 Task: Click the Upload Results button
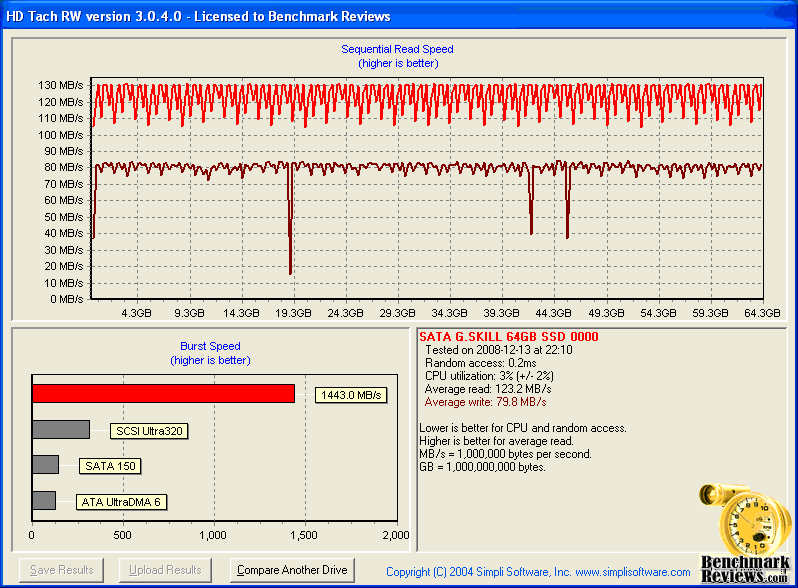(x=165, y=570)
